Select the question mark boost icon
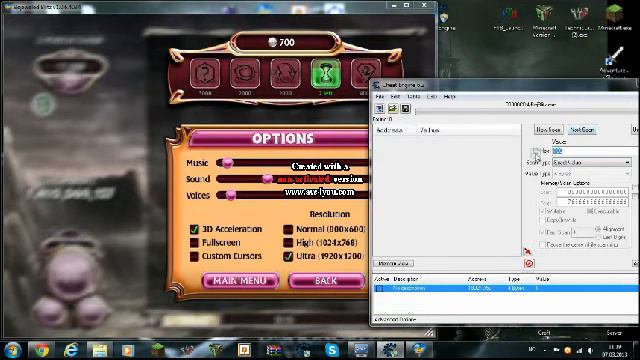Image resolution: width=640 pixels, height=360 pixels. (x=204, y=74)
